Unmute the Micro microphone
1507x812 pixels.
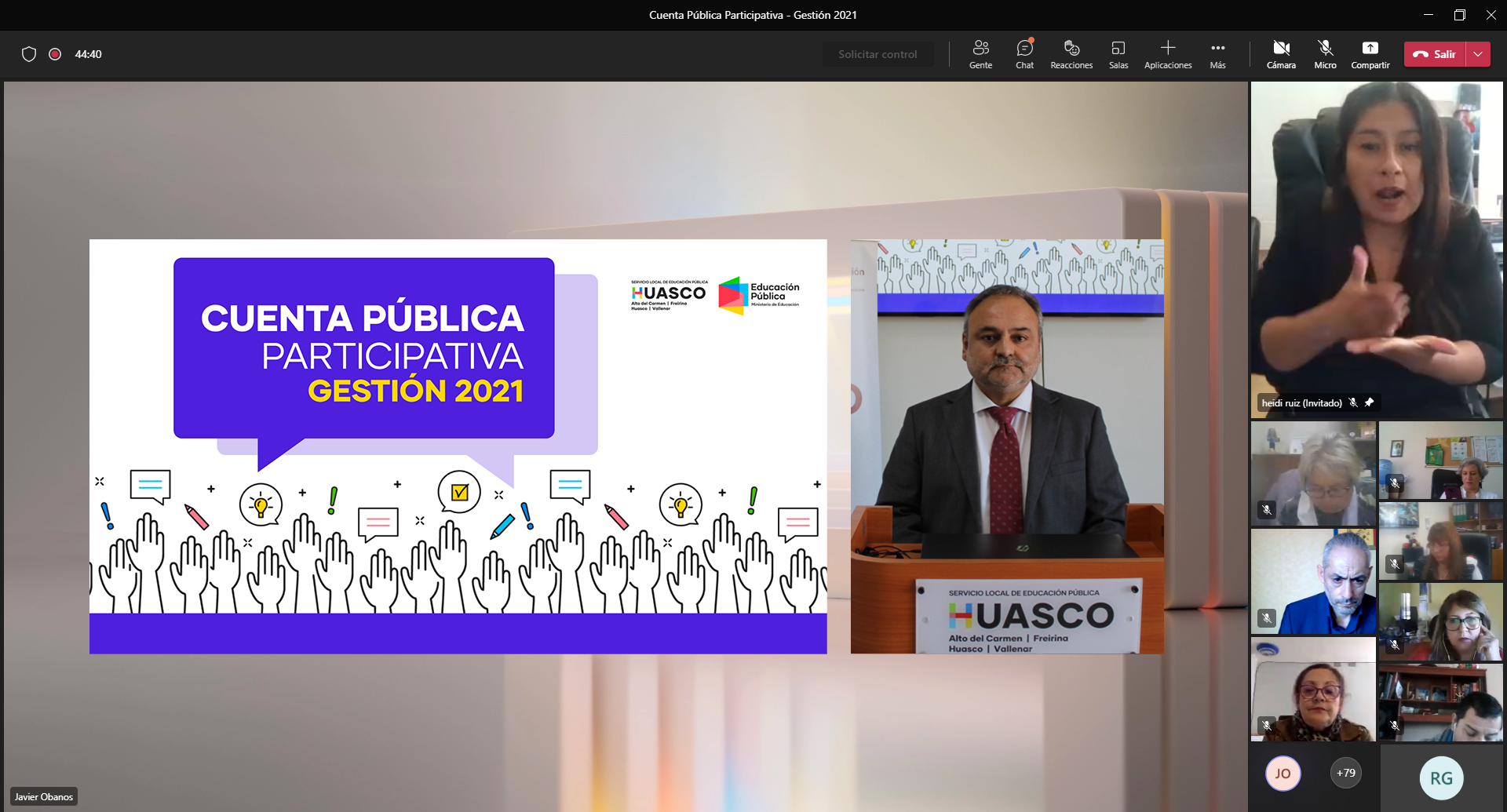point(1325,54)
